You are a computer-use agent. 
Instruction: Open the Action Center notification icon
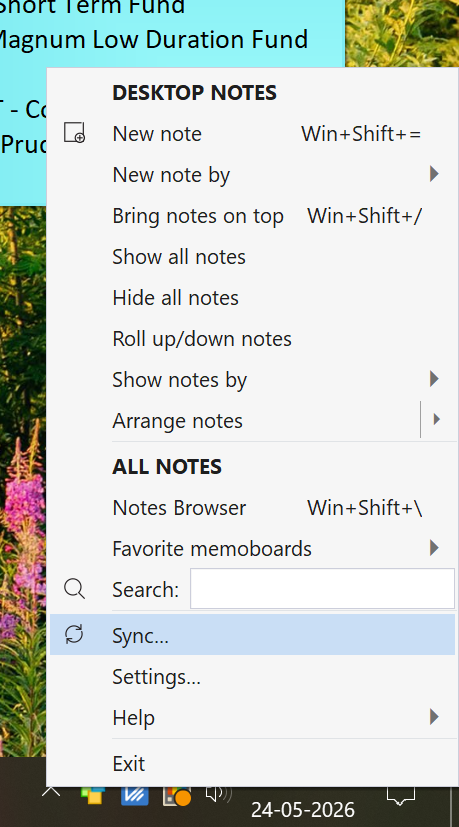(x=401, y=795)
